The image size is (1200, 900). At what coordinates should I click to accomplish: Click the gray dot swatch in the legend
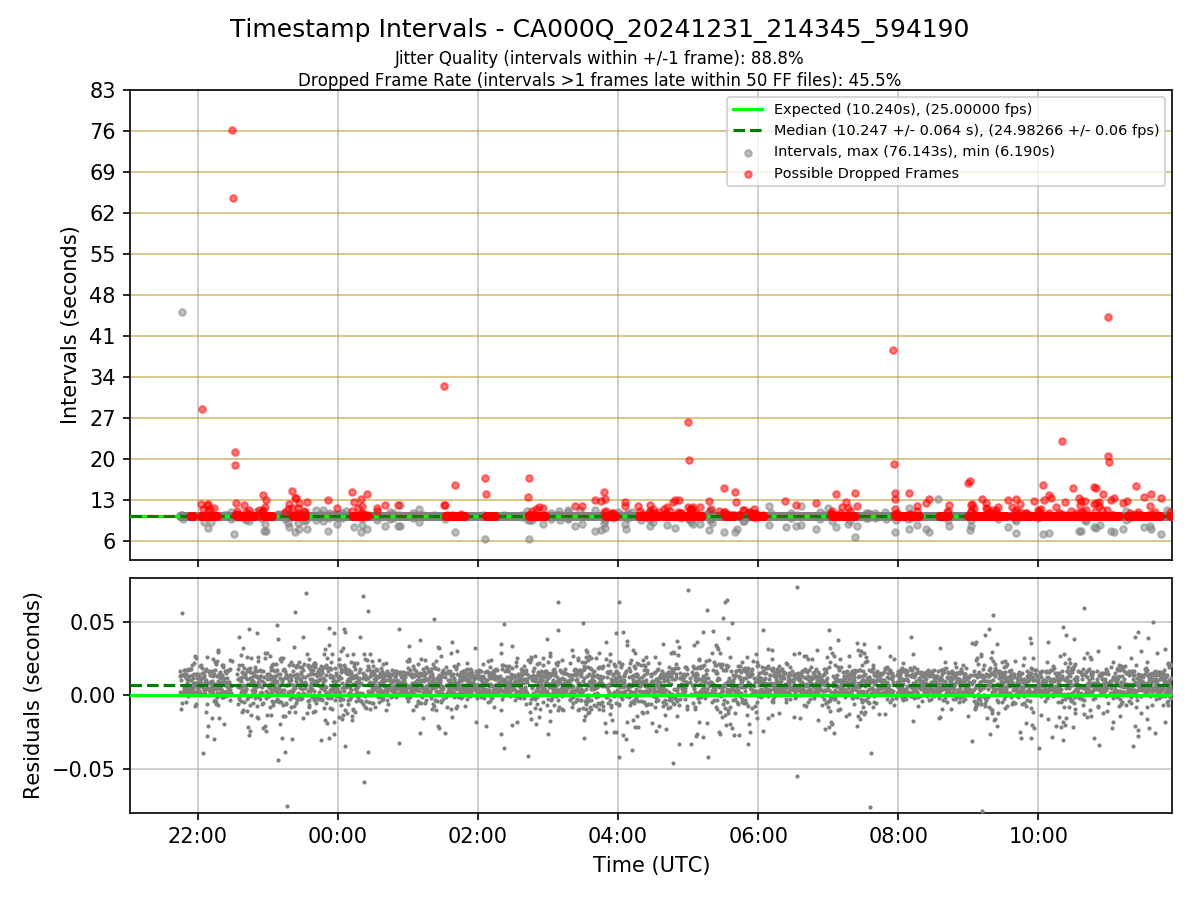(748, 152)
